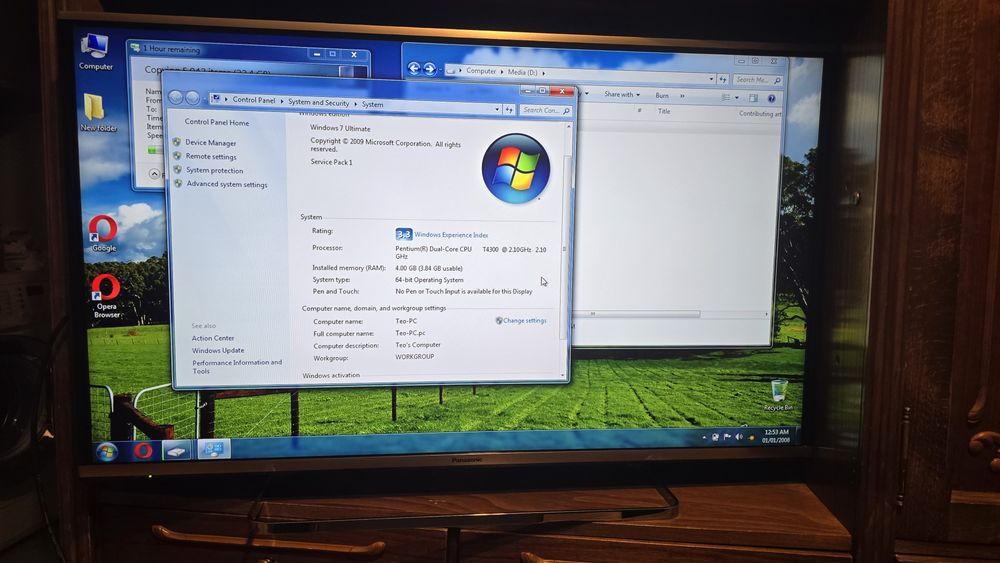Show more Explorer toolbar commands chevron
This screenshot has height=563, width=1000.
click(682, 96)
